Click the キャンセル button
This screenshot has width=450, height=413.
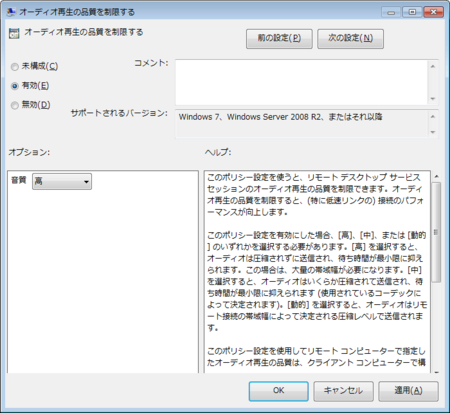[343, 391]
